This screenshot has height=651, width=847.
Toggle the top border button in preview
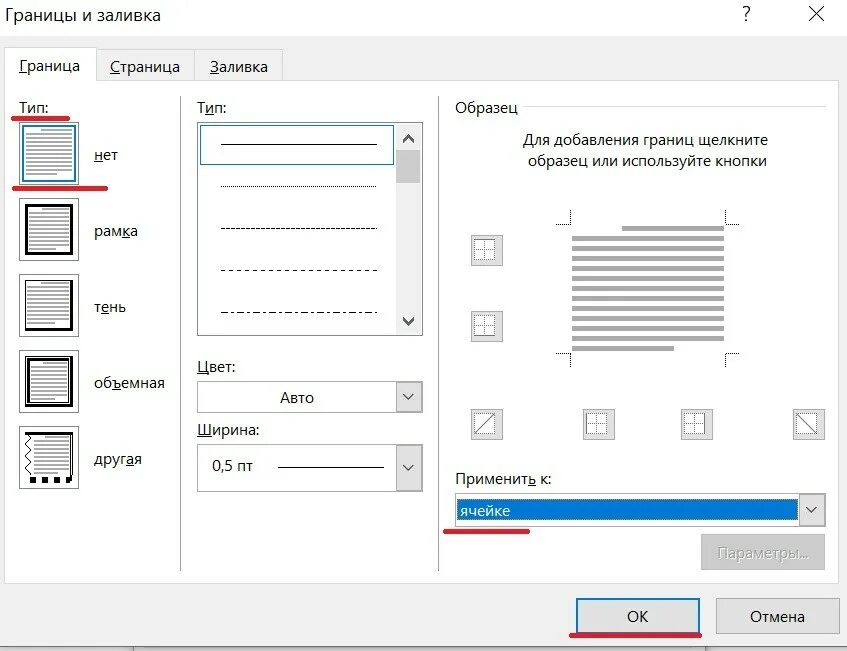tap(487, 250)
